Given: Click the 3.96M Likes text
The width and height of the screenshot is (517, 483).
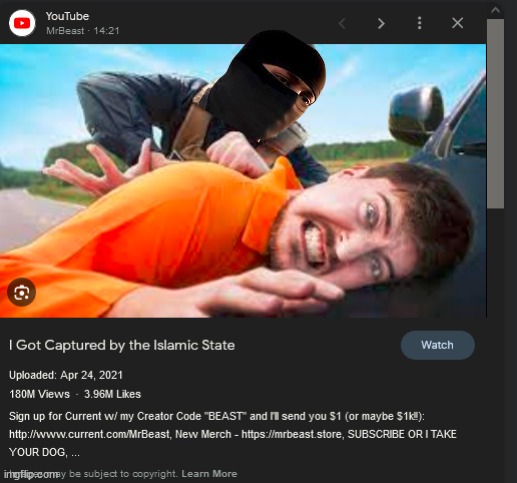Looking at the screenshot, I should [112, 394].
